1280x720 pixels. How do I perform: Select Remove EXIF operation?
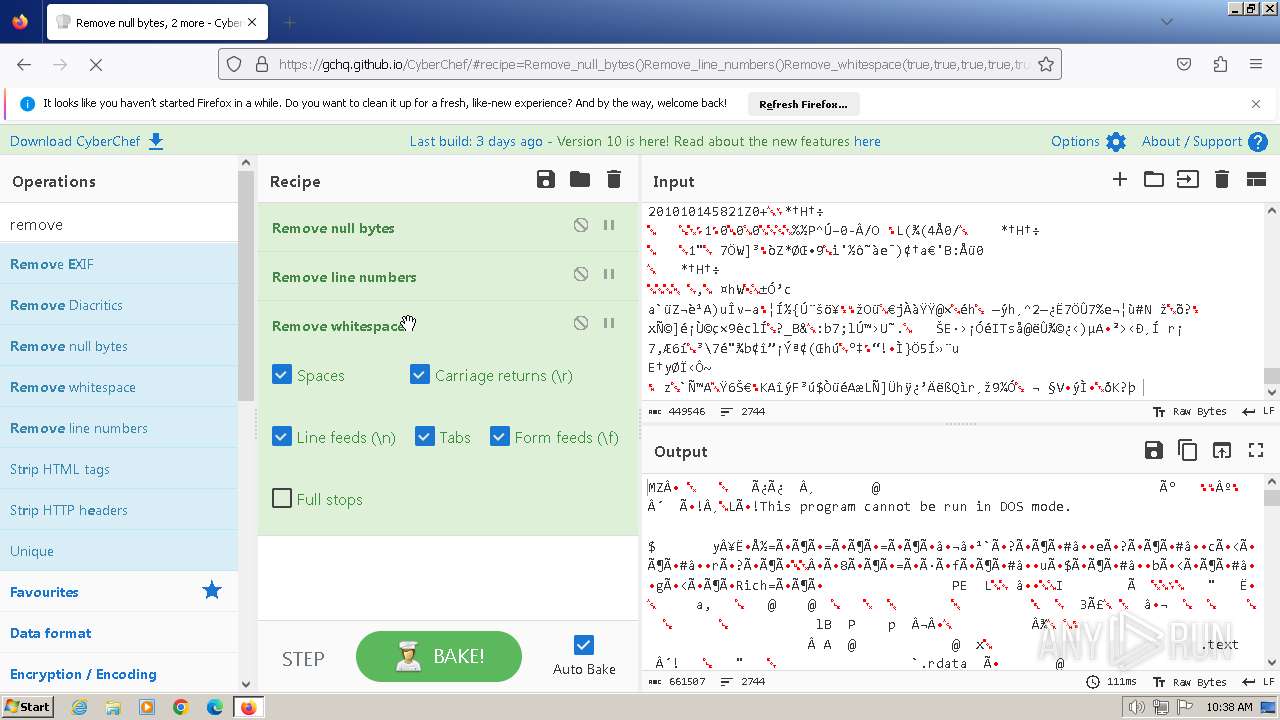119,264
